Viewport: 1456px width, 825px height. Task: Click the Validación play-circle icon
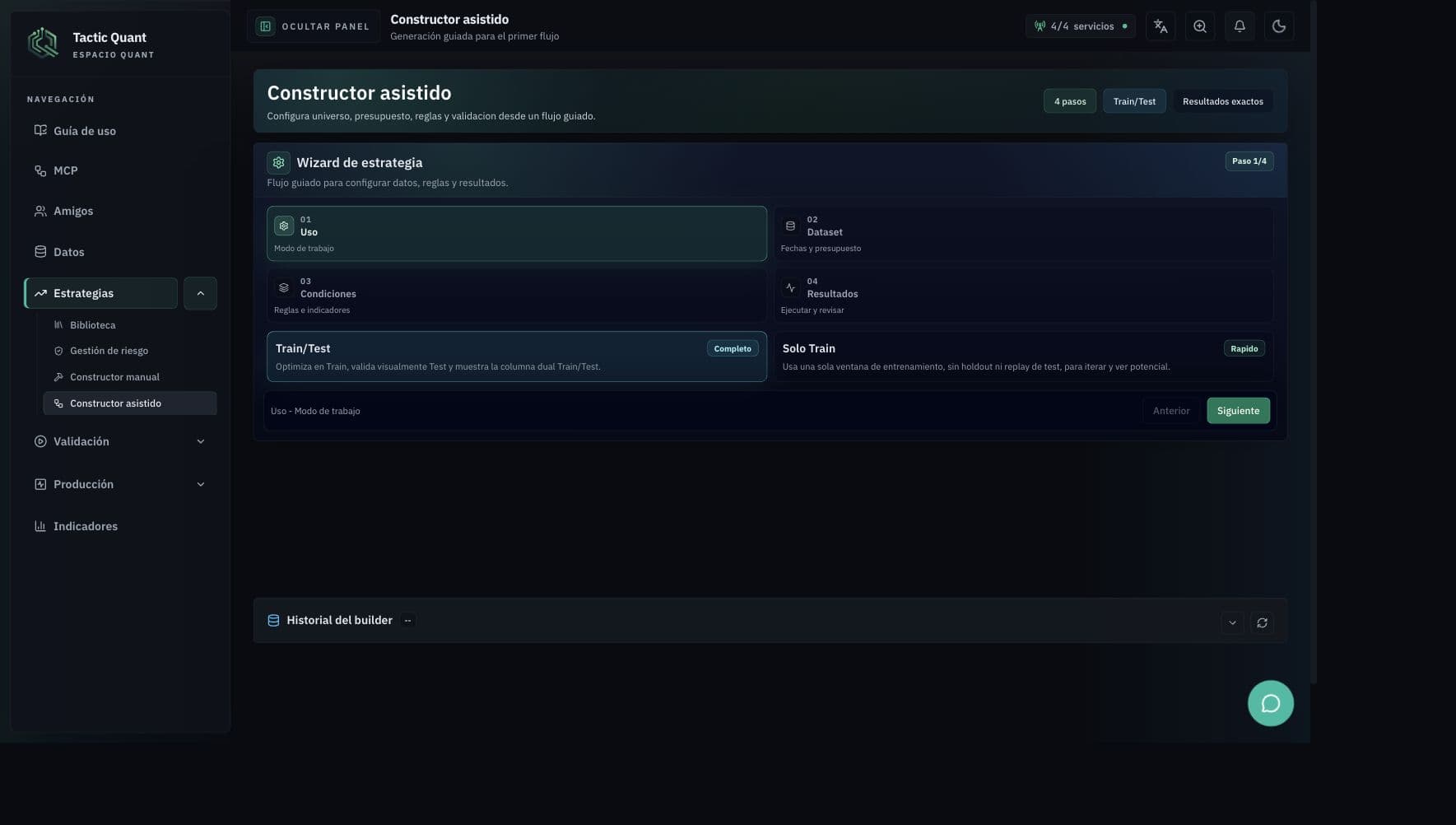coord(40,441)
